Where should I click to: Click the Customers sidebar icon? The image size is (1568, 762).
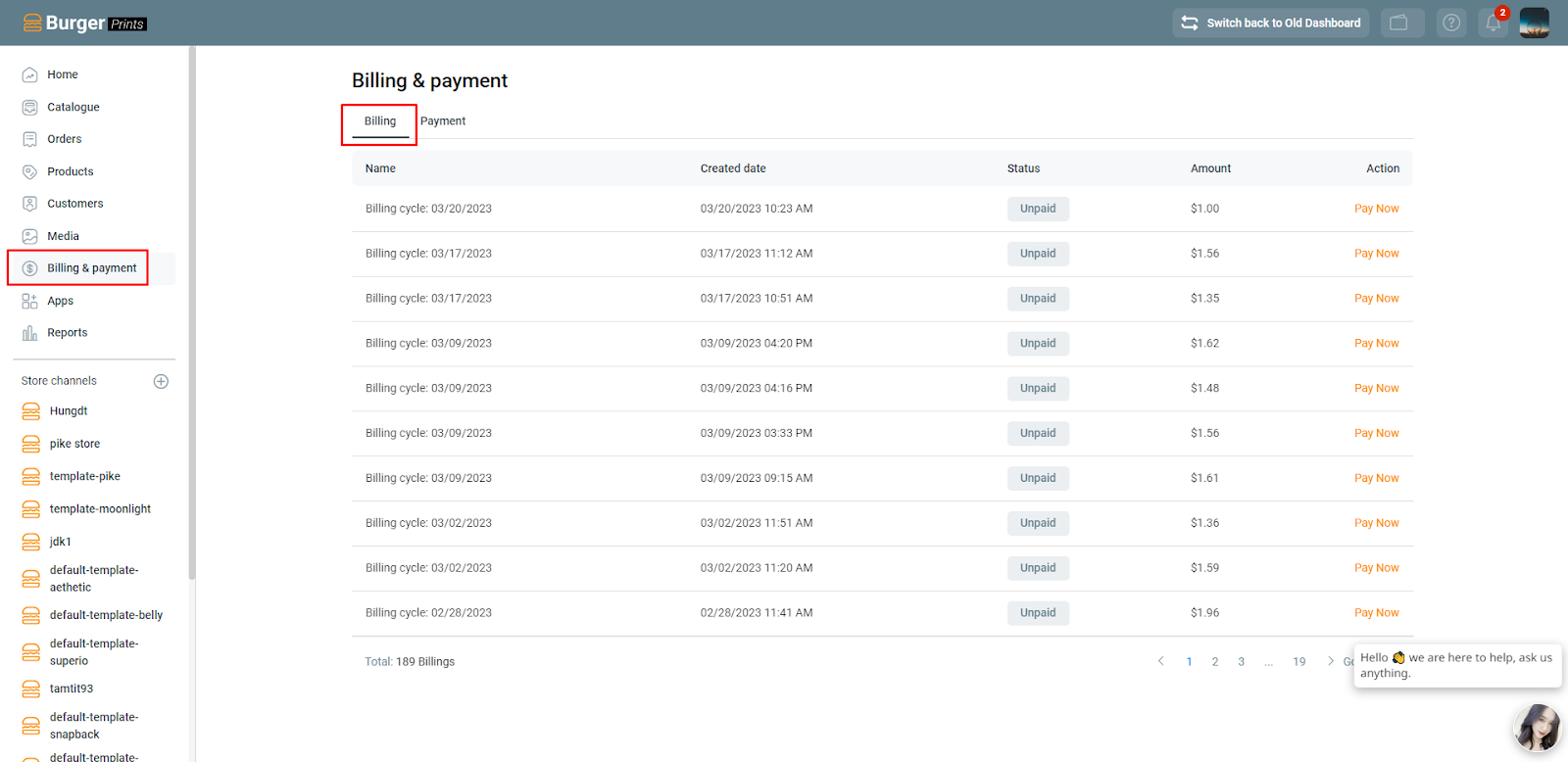(x=30, y=204)
